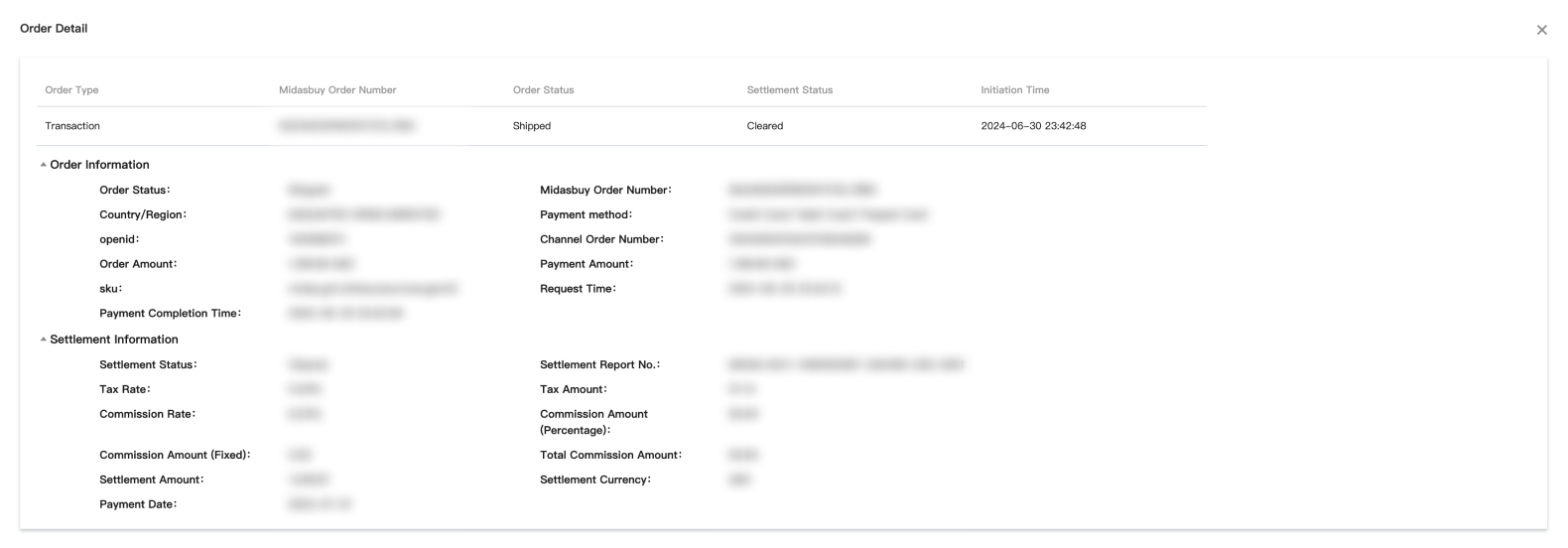
Task: Click the Shipped status cell
Action: [531, 126]
